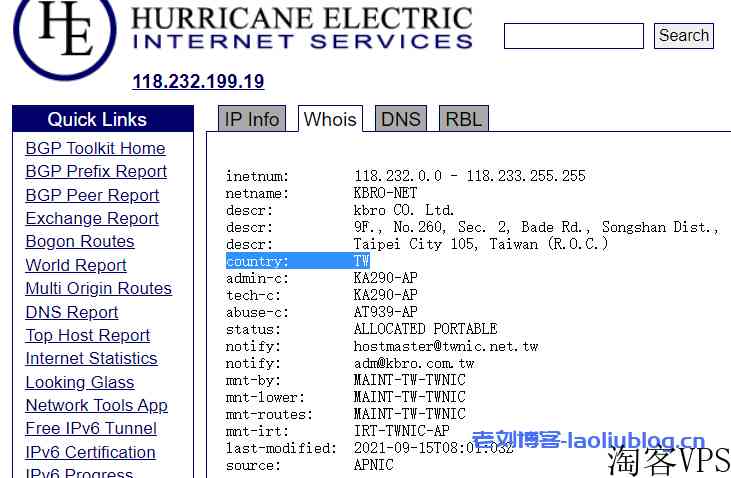
Task: Open IPv6 Certification link
Action: coord(90,452)
